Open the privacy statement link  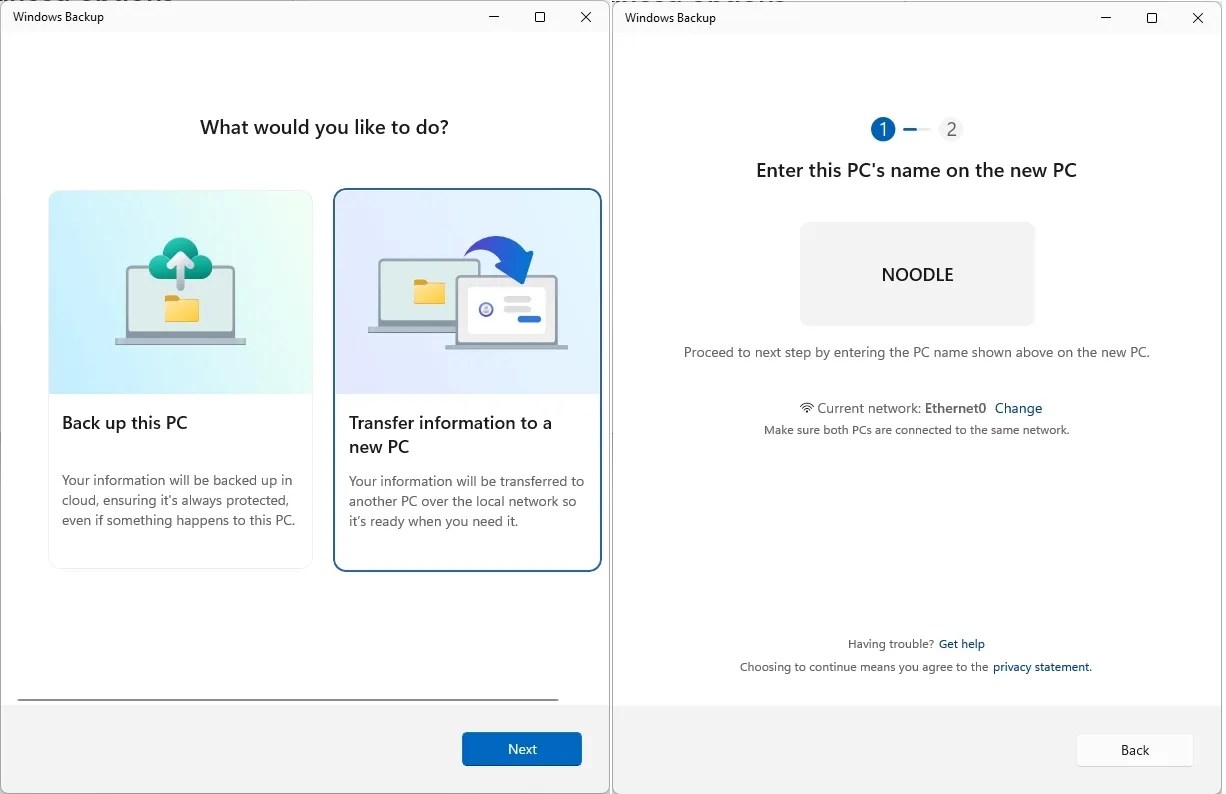(x=1040, y=667)
